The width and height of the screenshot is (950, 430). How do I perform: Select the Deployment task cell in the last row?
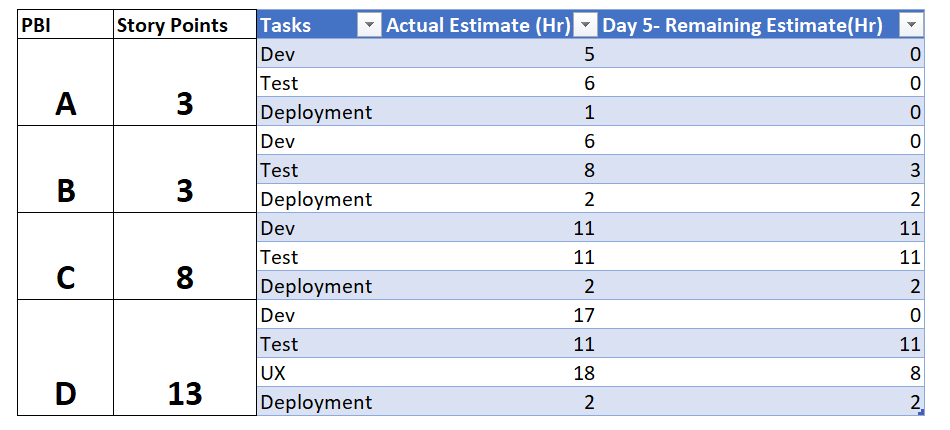[x=320, y=402]
